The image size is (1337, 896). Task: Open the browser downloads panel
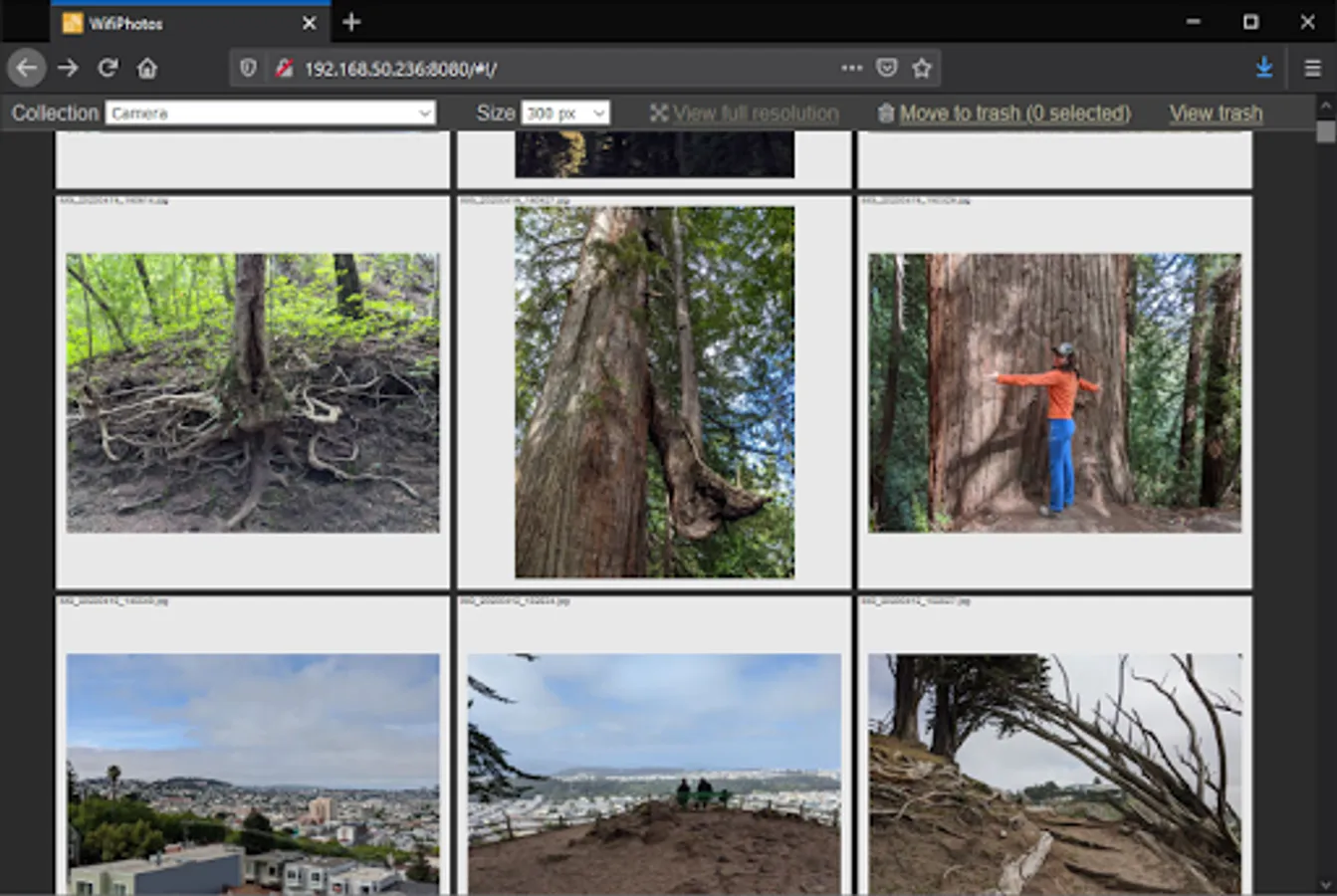tap(1264, 68)
